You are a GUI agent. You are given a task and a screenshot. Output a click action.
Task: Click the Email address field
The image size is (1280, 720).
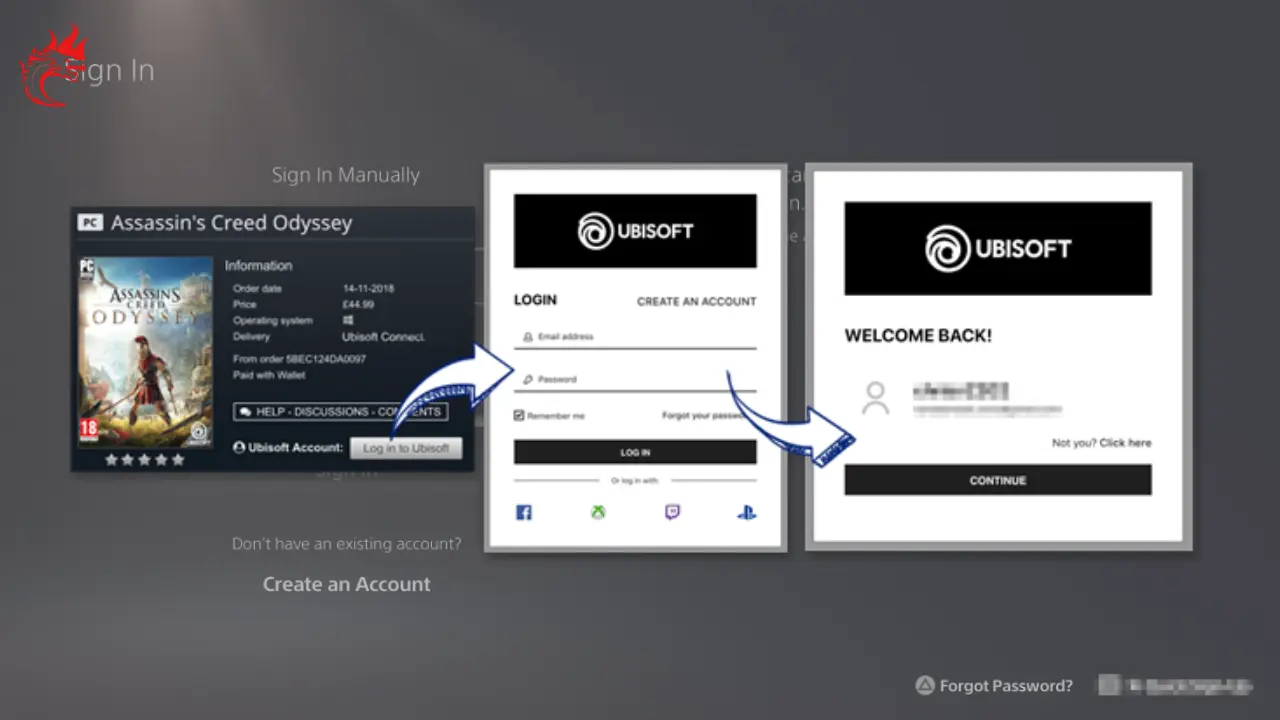pos(635,337)
